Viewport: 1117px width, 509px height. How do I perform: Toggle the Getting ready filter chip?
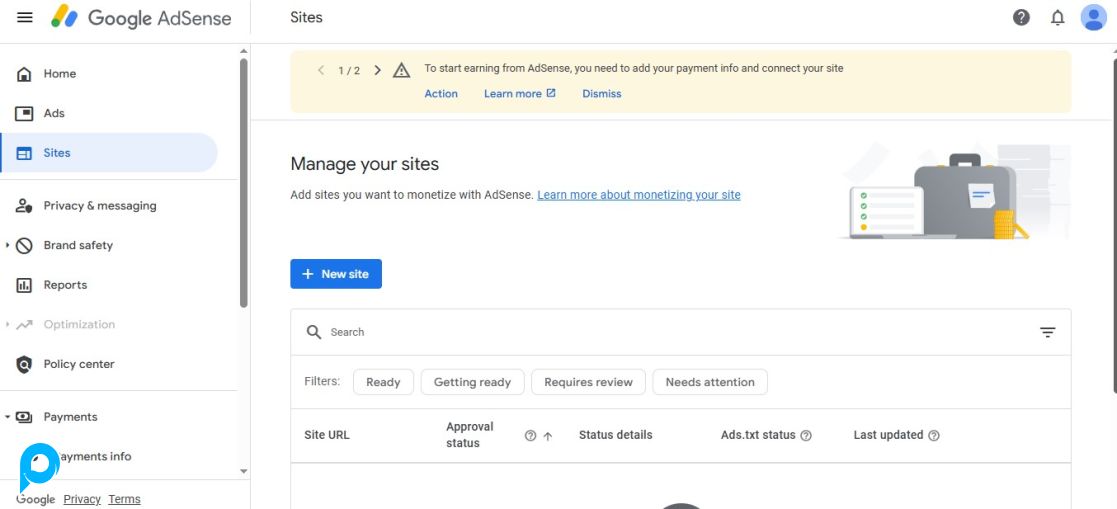coord(472,382)
